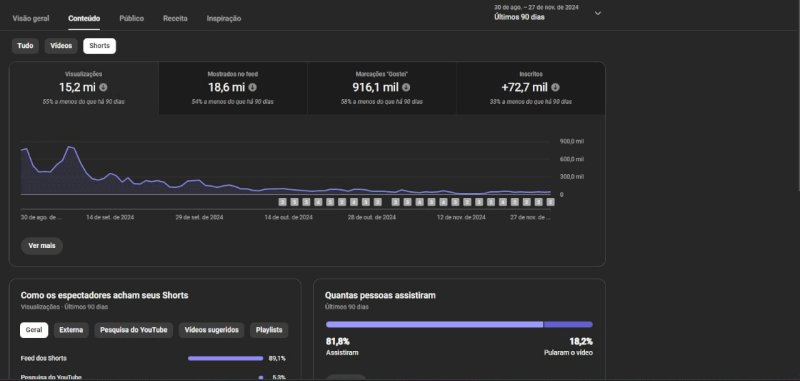Select the Shorts content filter chip
Screen dimensions: 800x381
coord(99,46)
